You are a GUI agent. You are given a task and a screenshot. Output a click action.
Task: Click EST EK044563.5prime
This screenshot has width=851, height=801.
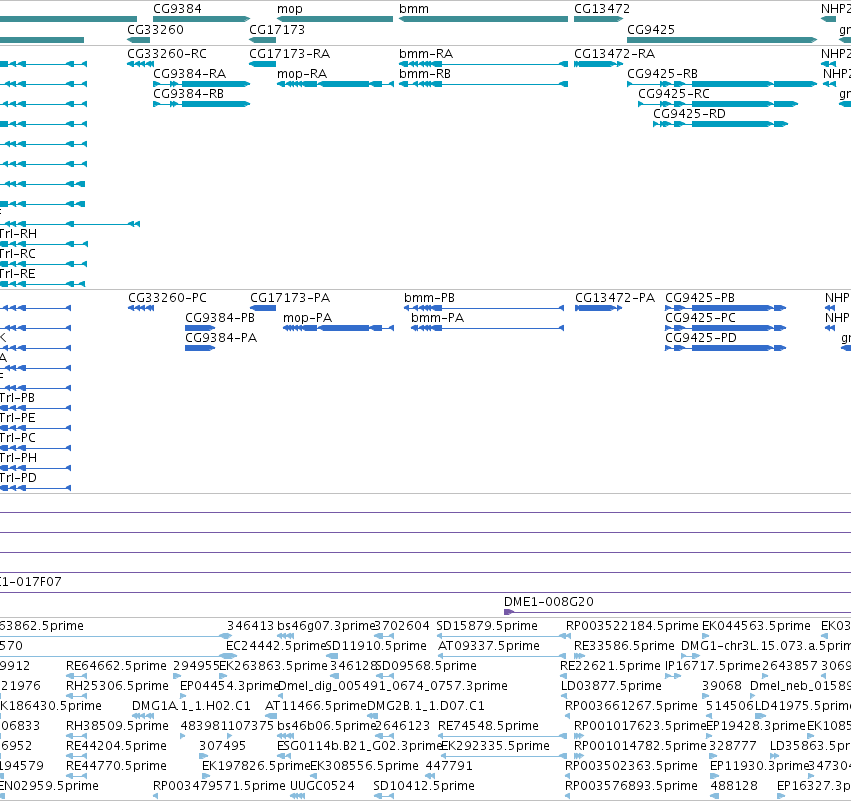[x=706, y=636]
